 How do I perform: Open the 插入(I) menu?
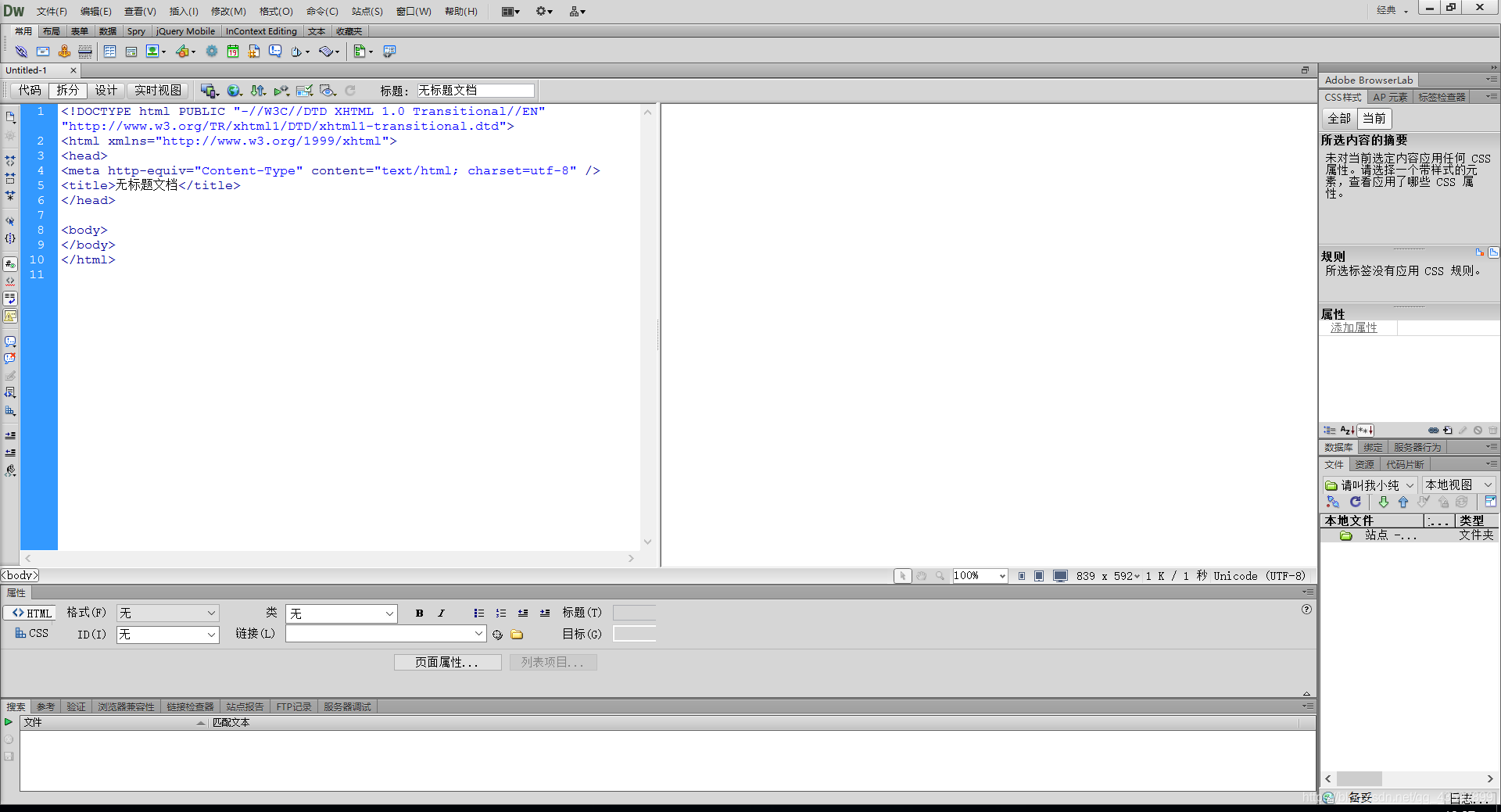pos(184,12)
